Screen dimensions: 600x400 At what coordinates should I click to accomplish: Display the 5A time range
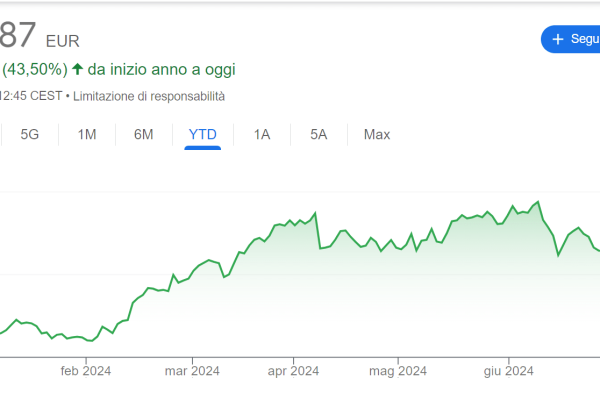pyautogui.click(x=319, y=134)
